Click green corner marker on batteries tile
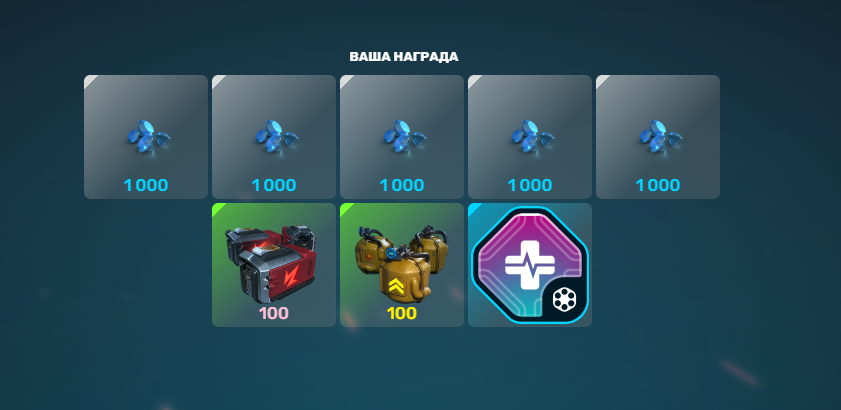 [x=217, y=208]
